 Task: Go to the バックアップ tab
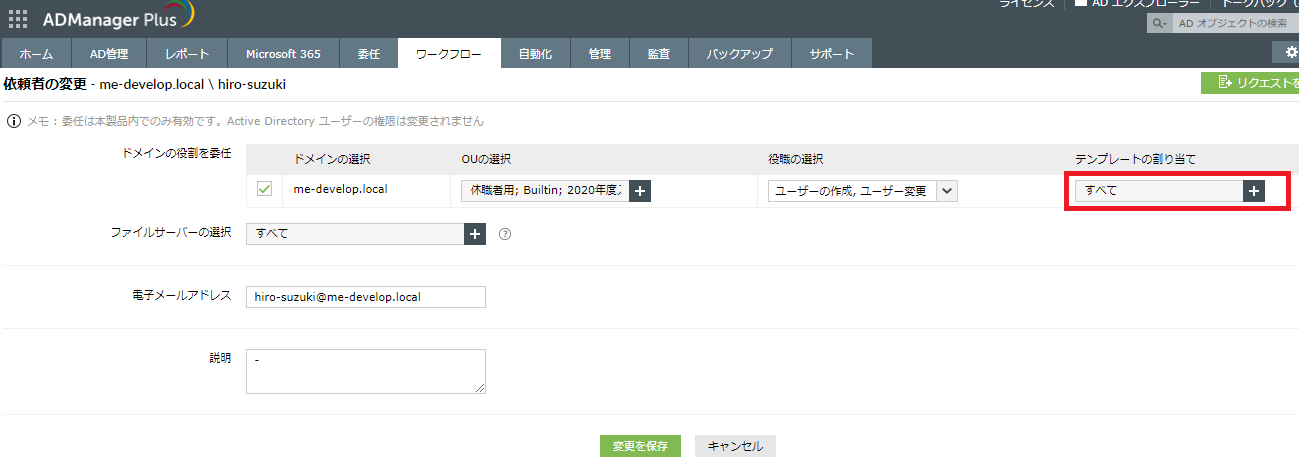coord(740,54)
